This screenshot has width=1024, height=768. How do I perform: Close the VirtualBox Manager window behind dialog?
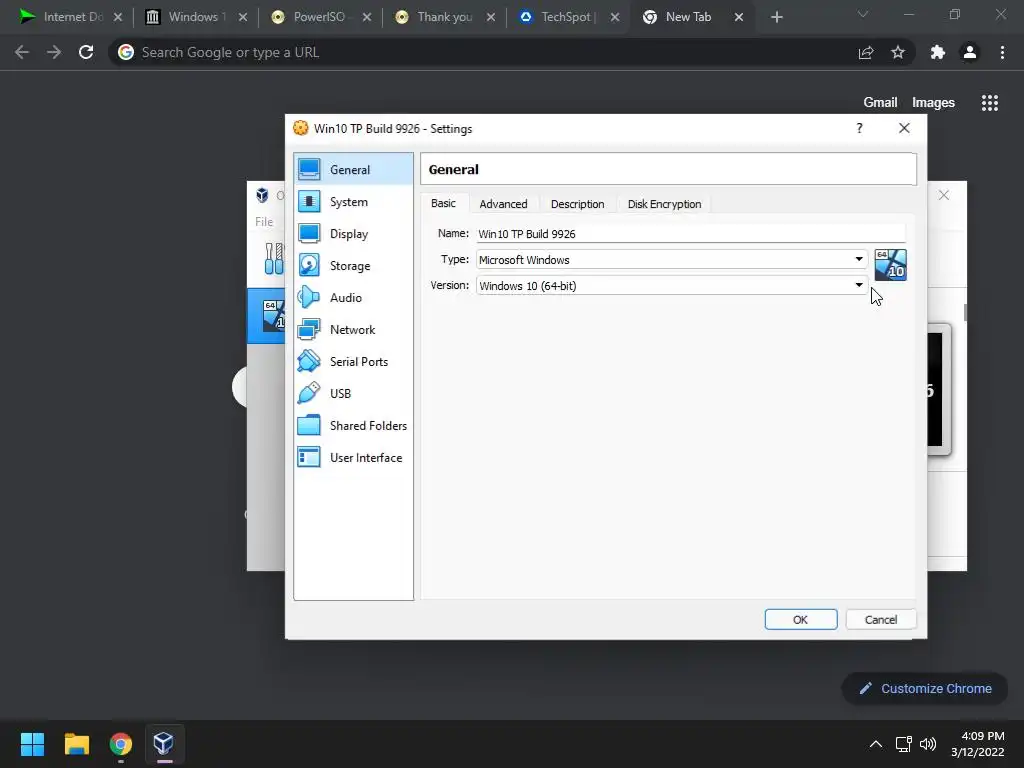click(944, 195)
